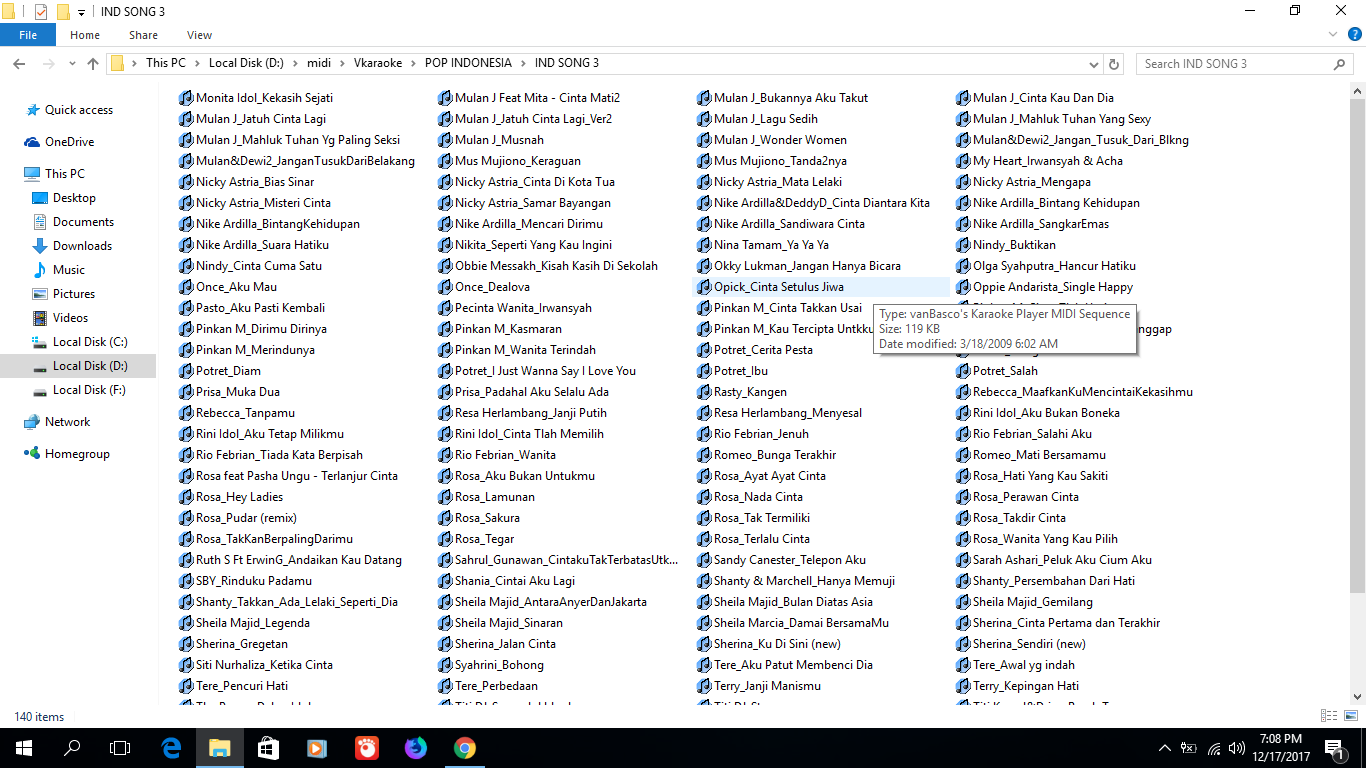The image size is (1366, 768).
Task: Open Action Center notifications icon
Action: (x=1334, y=747)
